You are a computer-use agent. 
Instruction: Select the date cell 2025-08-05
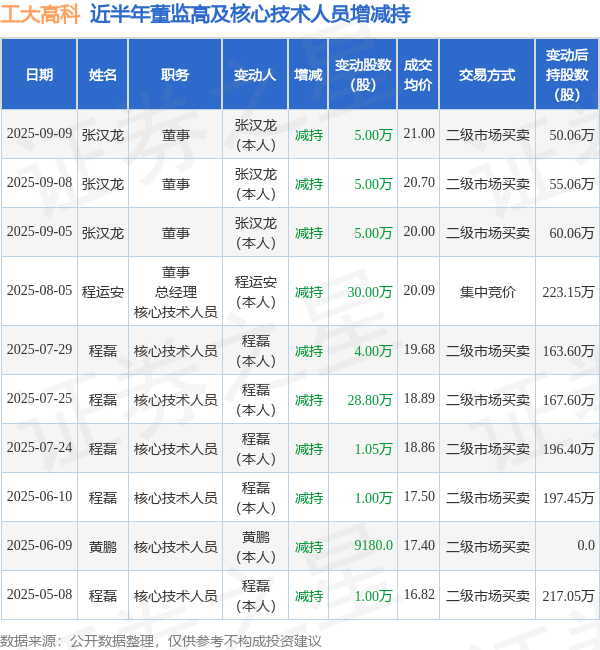click(x=39, y=290)
